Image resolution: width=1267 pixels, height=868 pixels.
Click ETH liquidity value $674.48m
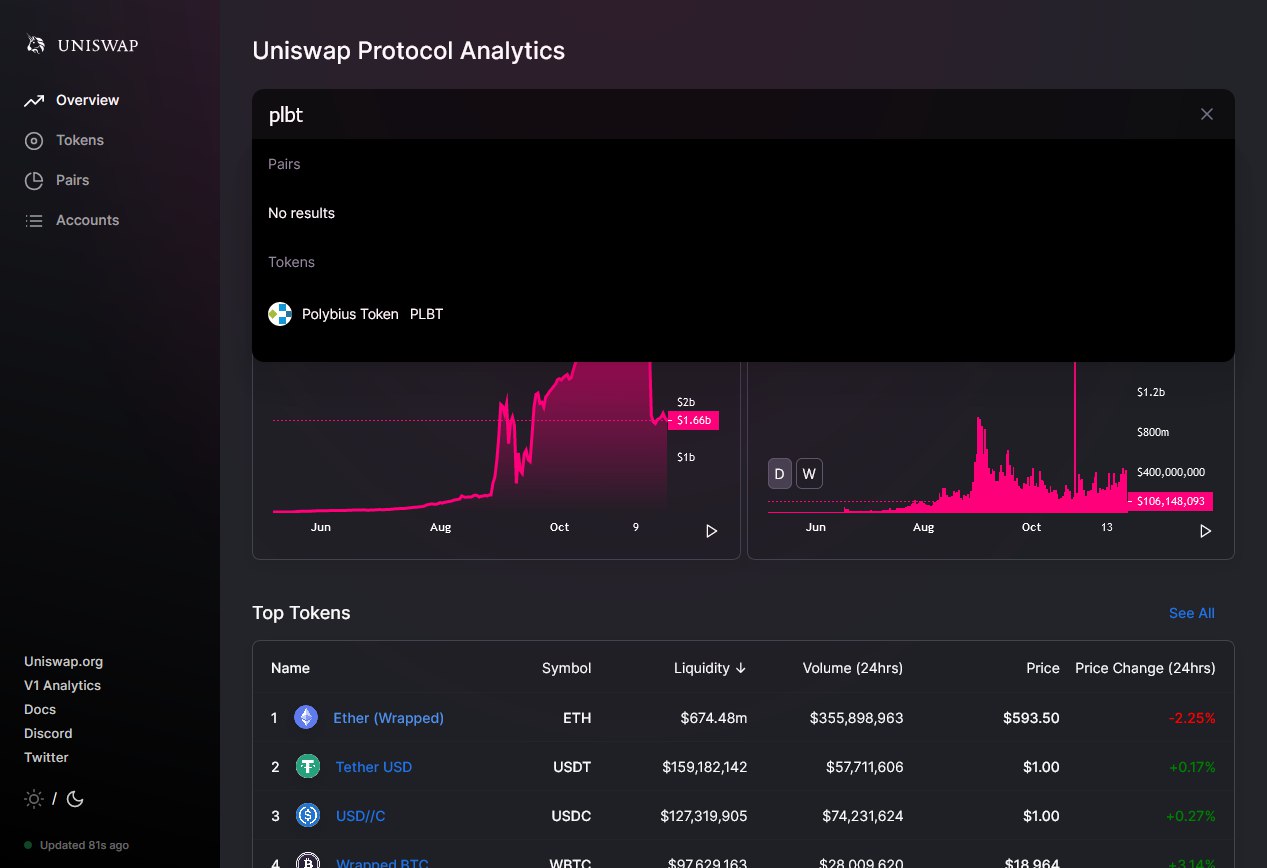click(x=713, y=718)
